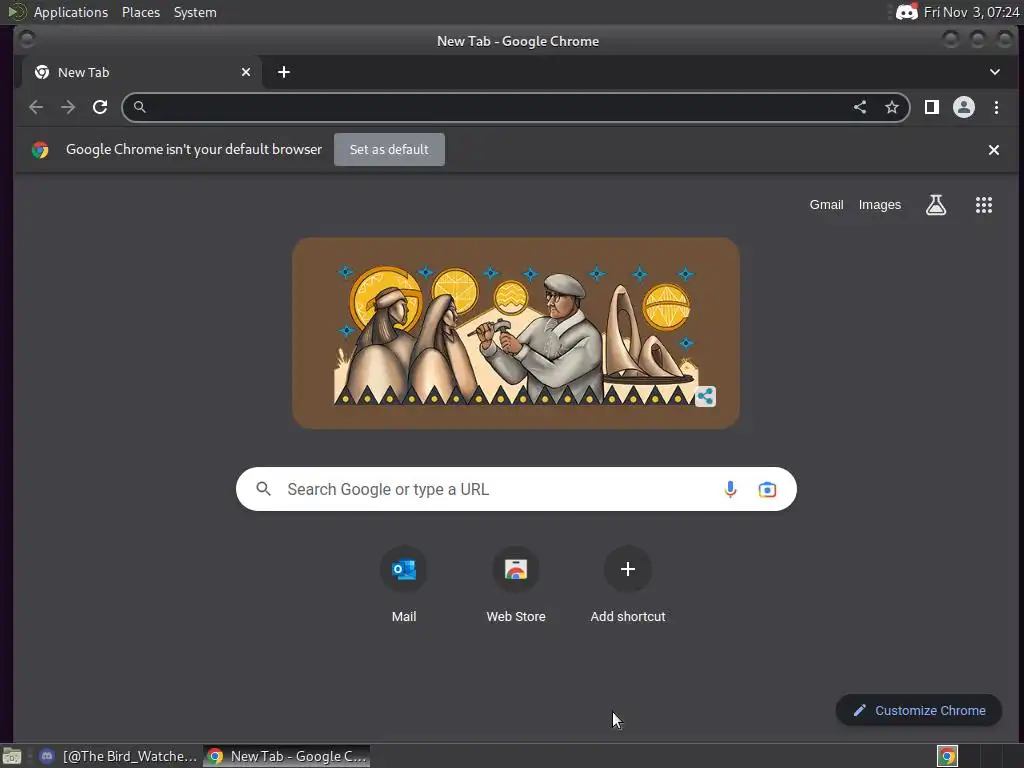The height and width of the screenshot is (768, 1024).
Task: Click the Chrome logo in the infobar
Action: pos(40,150)
